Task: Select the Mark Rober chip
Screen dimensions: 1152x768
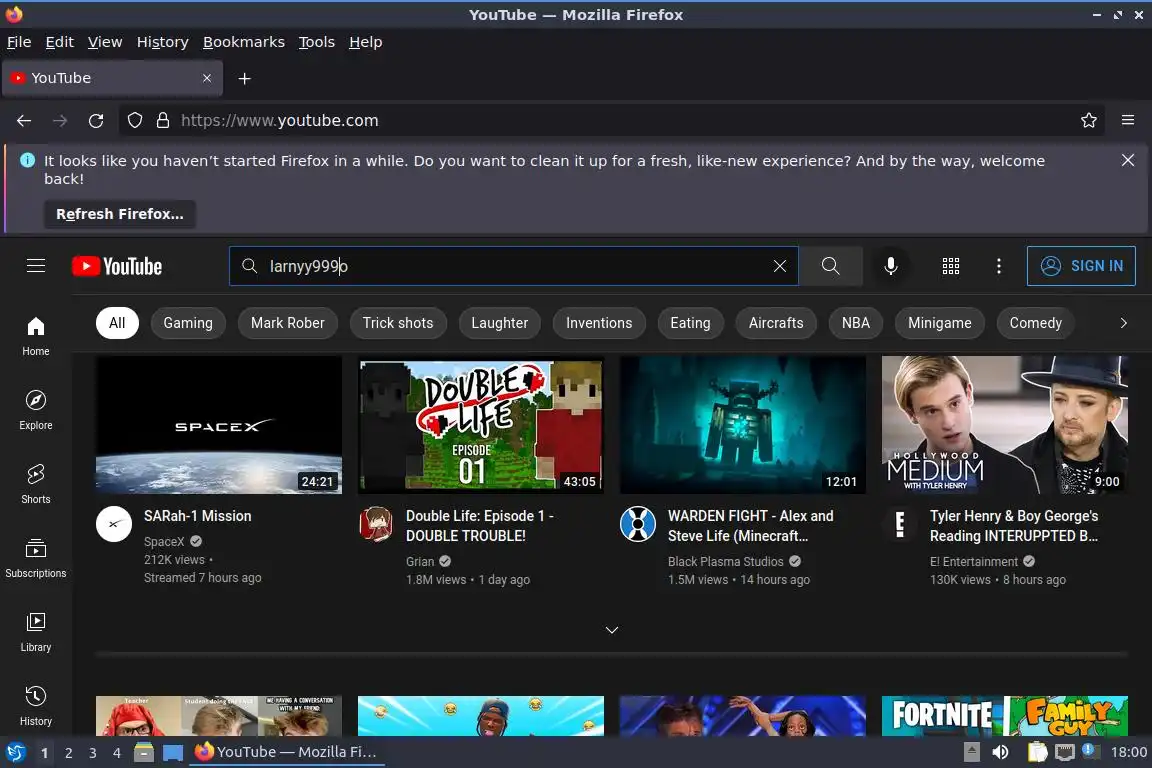Action: pyautogui.click(x=287, y=323)
